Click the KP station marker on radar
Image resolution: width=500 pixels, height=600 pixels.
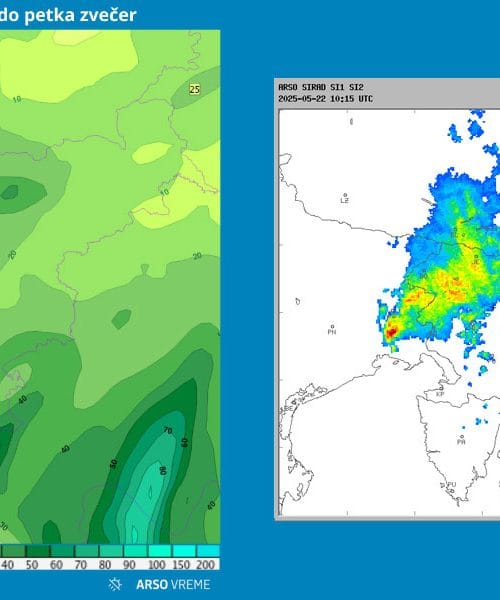(440, 391)
